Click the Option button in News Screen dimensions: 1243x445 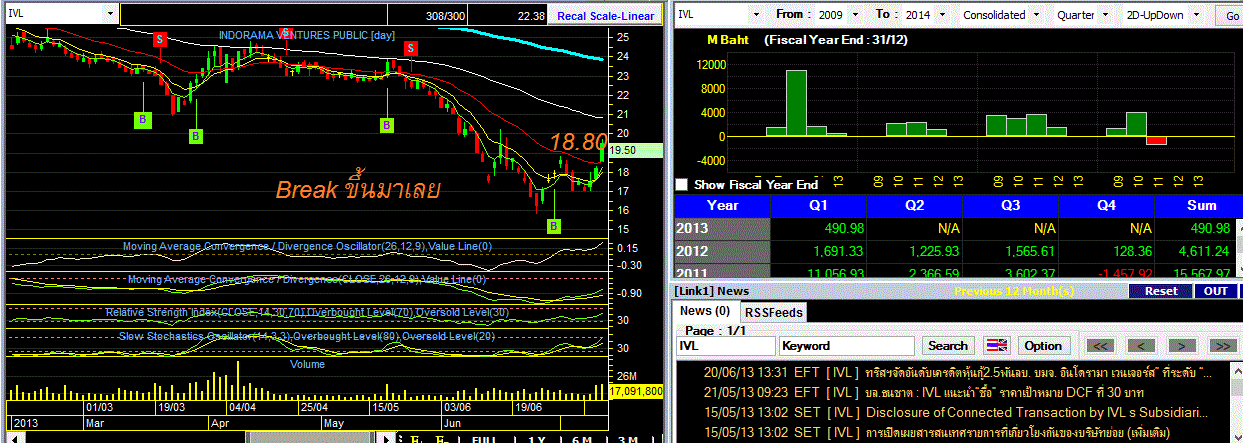(1044, 346)
